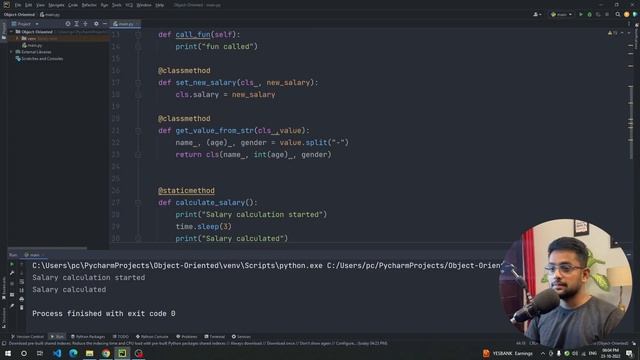Open Python Console tool window
The width and height of the screenshot is (640, 360).
pos(152,337)
